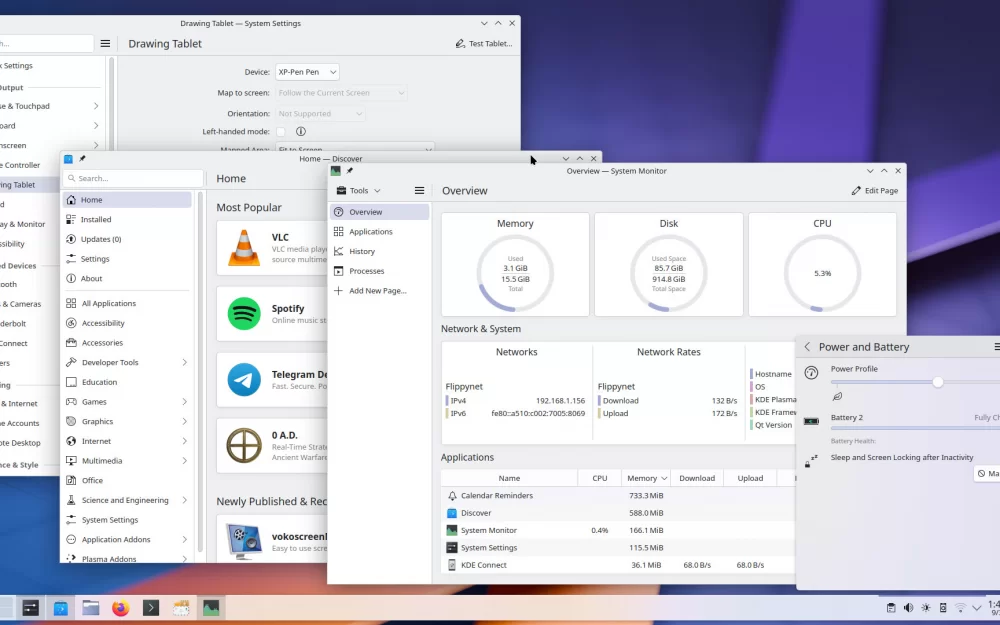Viewport: 1000px width, 625px height.
Task: Open the Tools menu in System Monitor
Action: [358, 190]
